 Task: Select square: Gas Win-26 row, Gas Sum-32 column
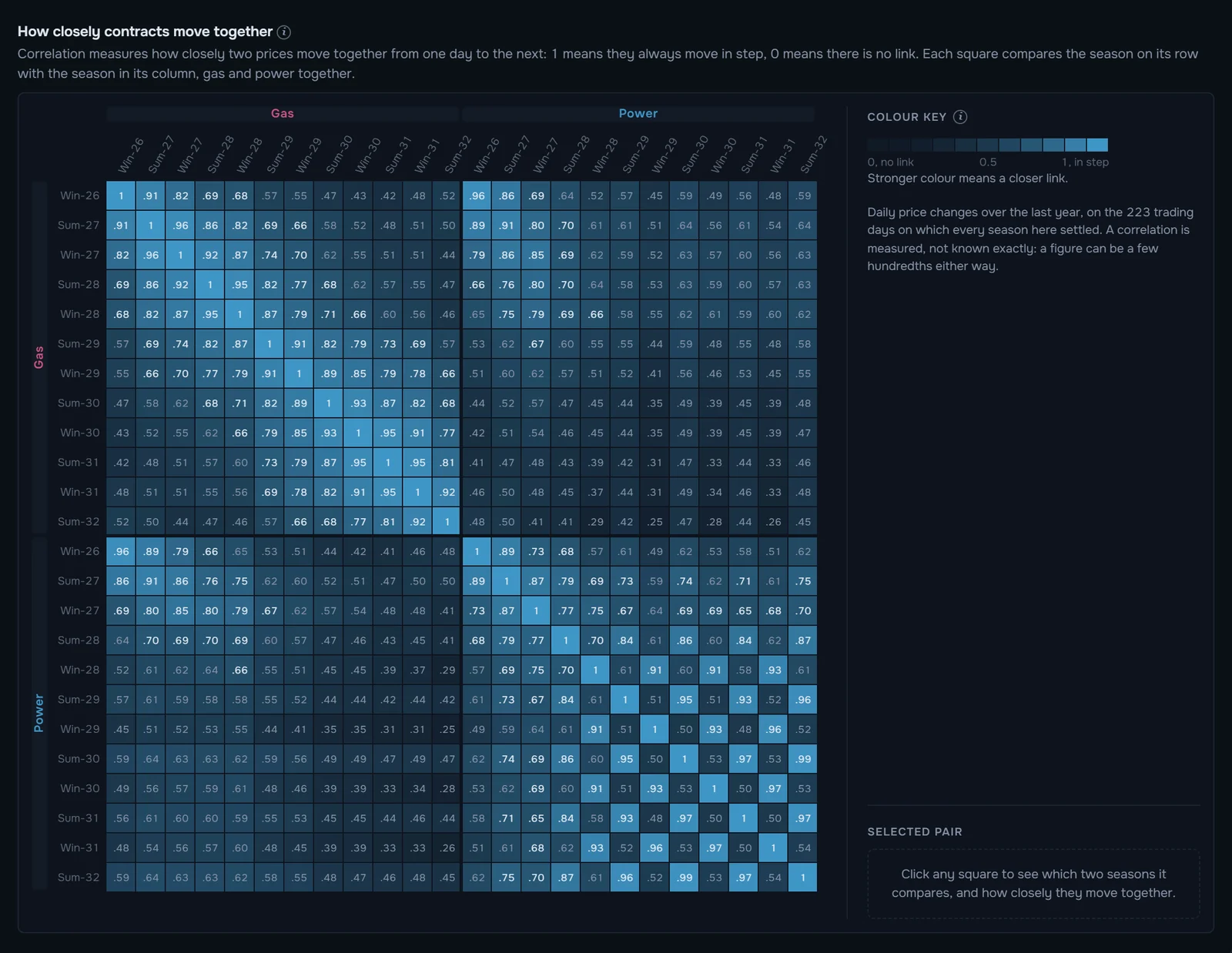point(447,196)
